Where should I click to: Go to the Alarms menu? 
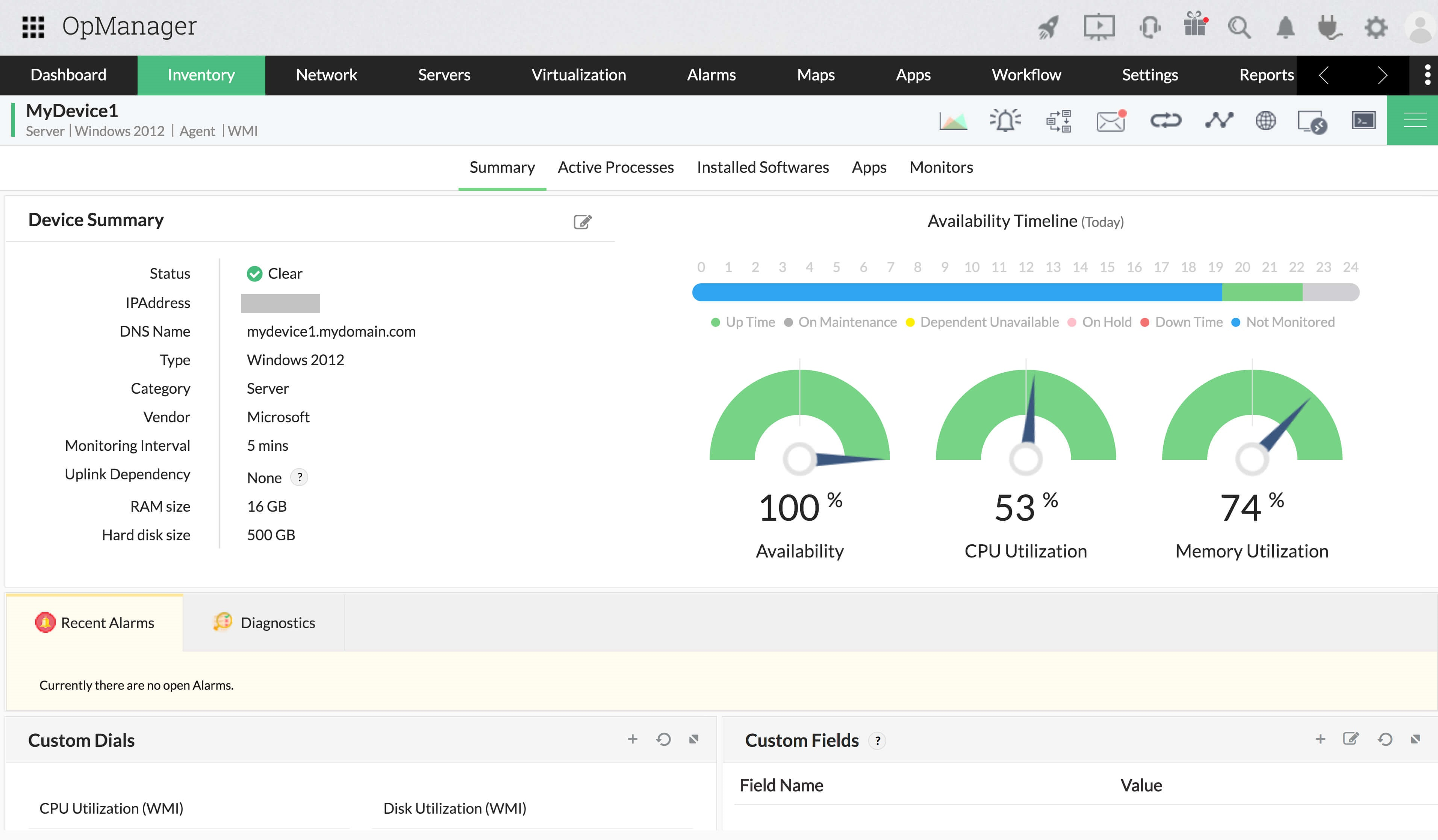(x=711, y=75)
